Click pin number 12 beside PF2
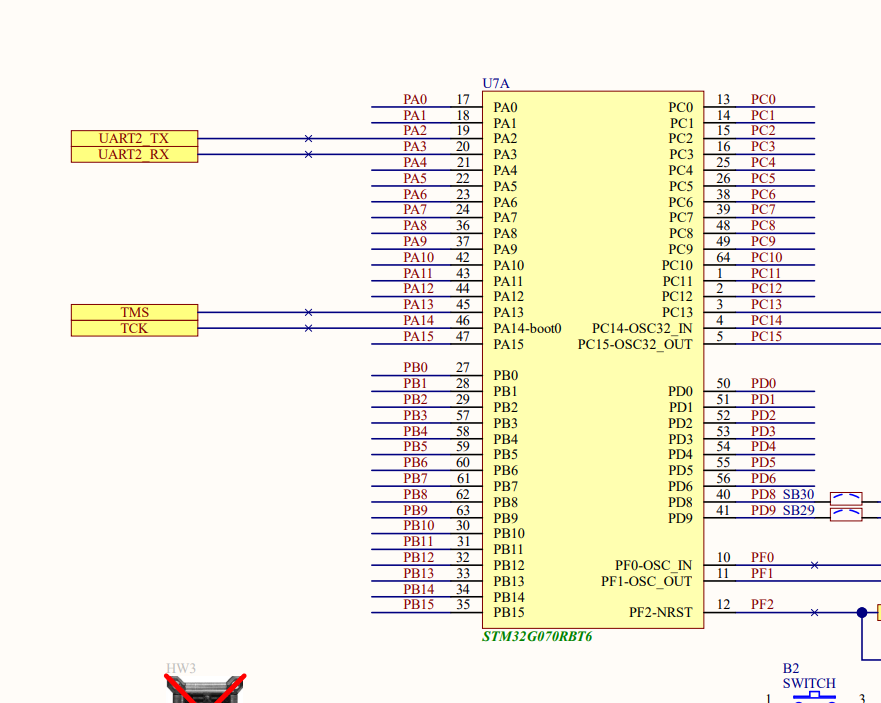Viewport: 881px width, 703px height. click(724, 605)
